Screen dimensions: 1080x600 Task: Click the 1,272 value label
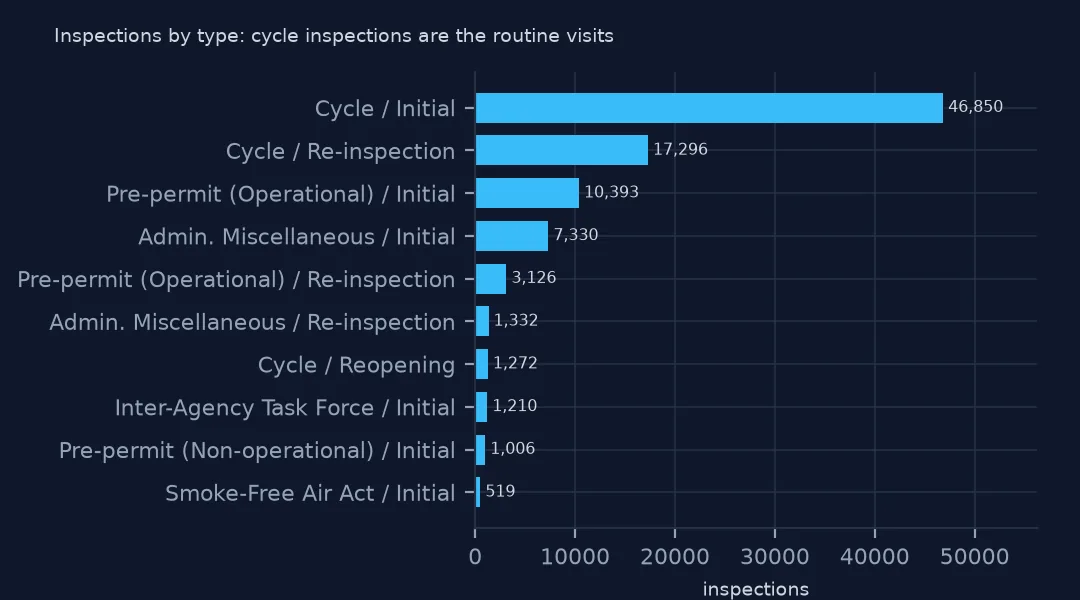tap(515, 363)
